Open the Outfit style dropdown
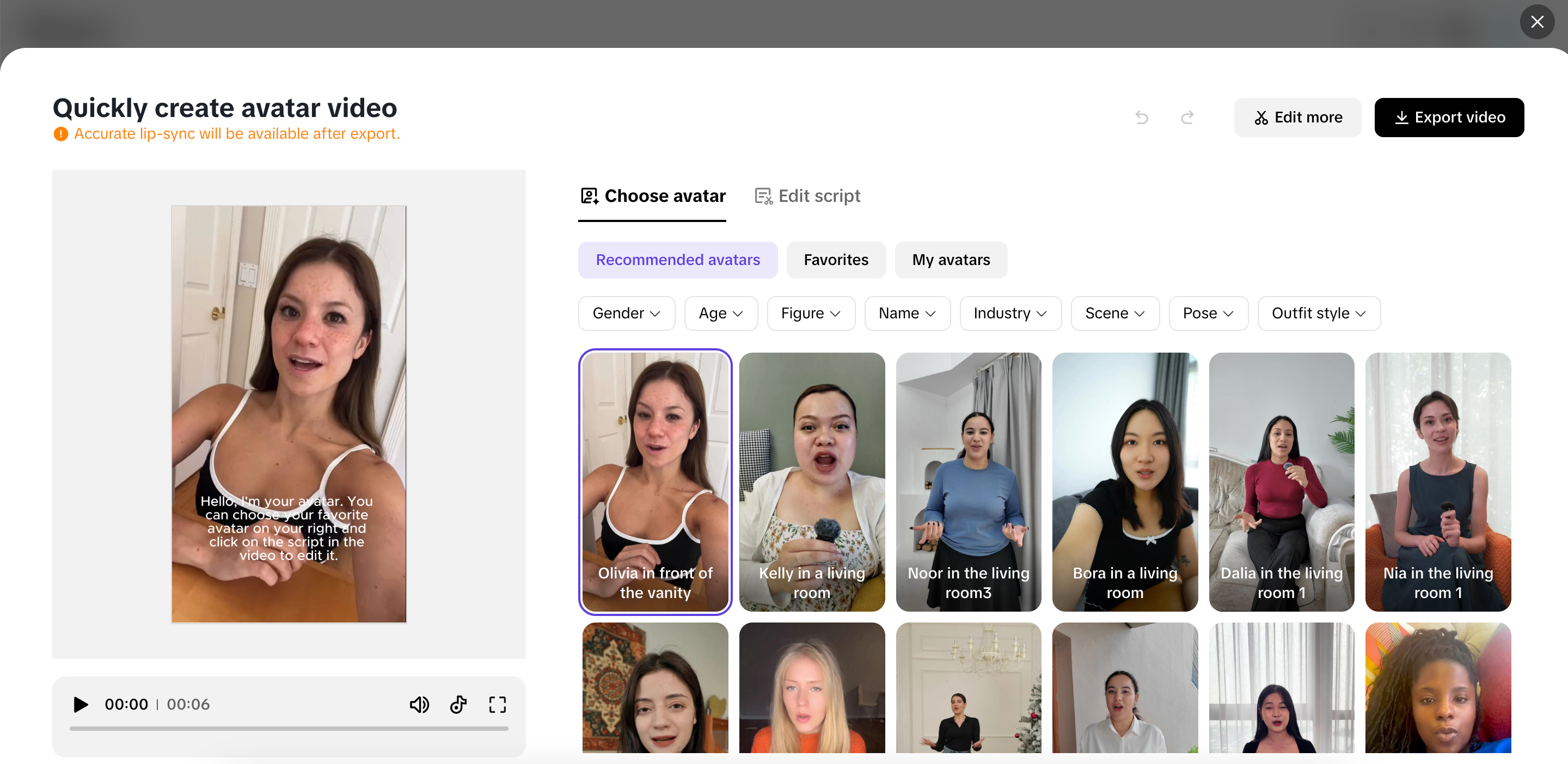This screenshot has height=764, width=1568. click(x=1319, y=313)
